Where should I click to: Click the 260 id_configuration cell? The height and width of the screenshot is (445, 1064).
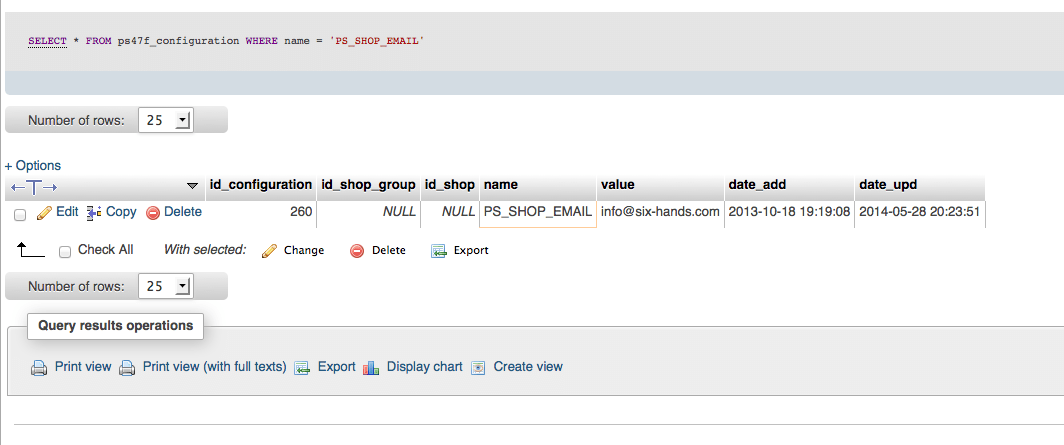261,212
